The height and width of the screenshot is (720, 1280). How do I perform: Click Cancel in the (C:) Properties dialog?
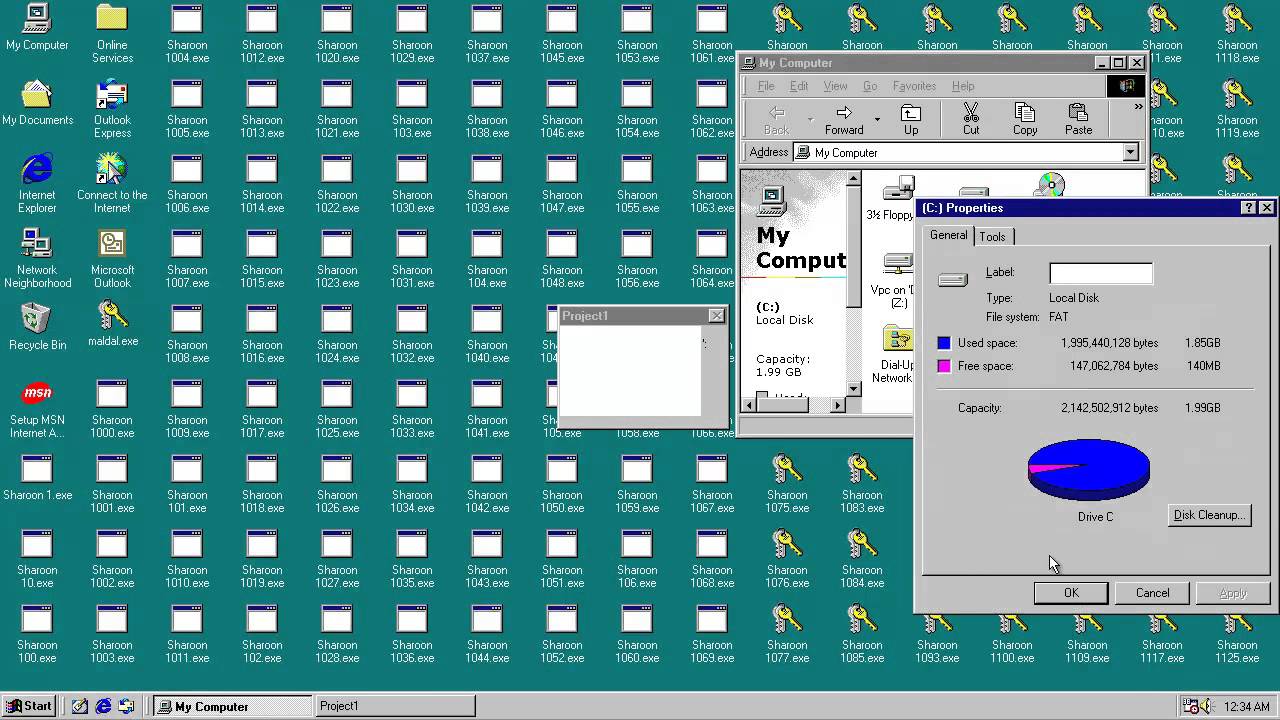(x=1152, y=593)
